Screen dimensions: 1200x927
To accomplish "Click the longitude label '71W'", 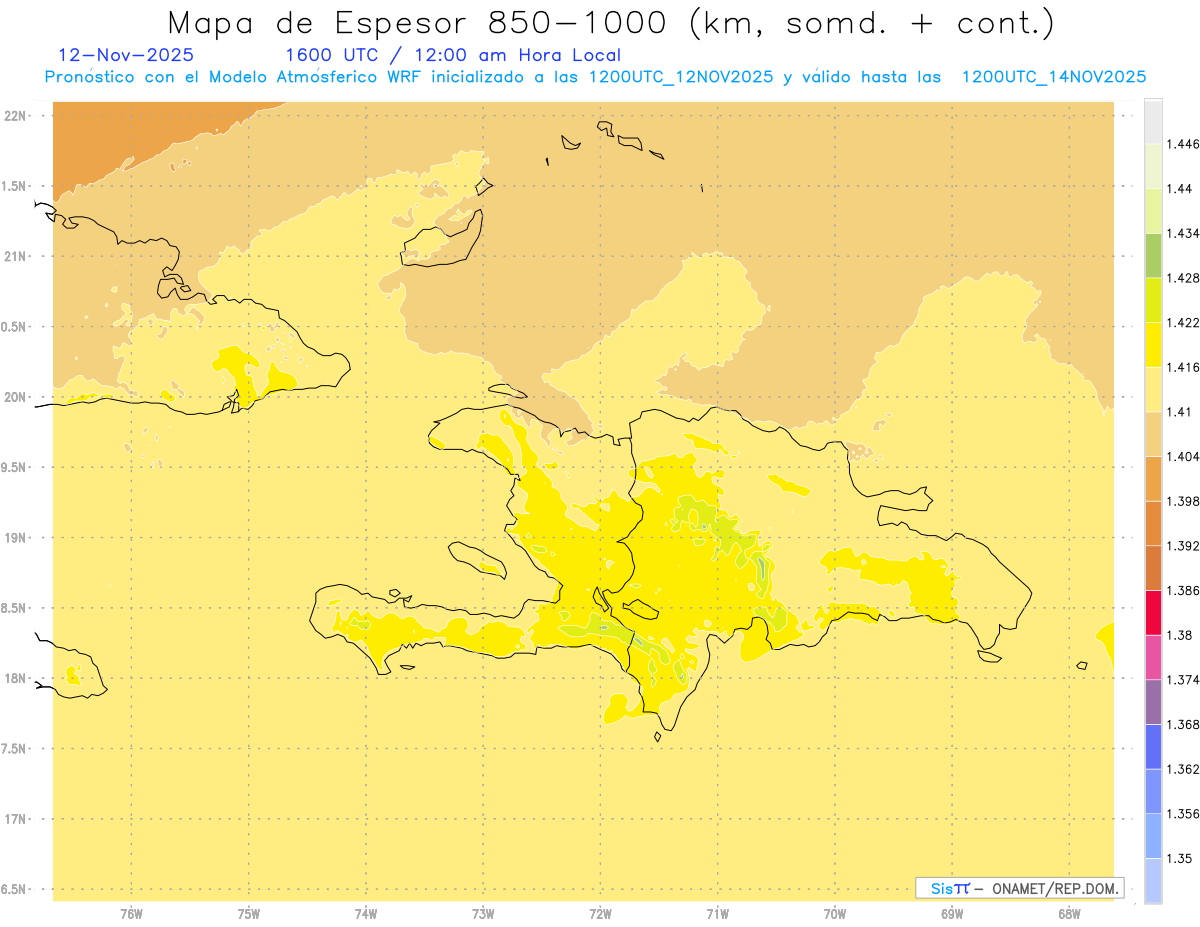I will [718, 914].
